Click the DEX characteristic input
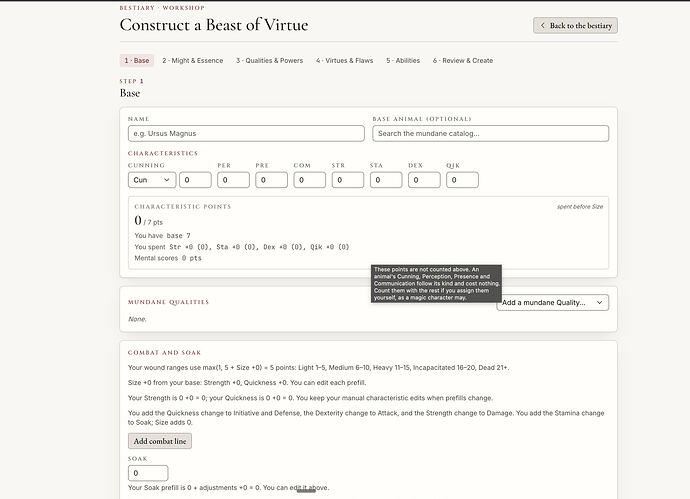 (424, 180)
